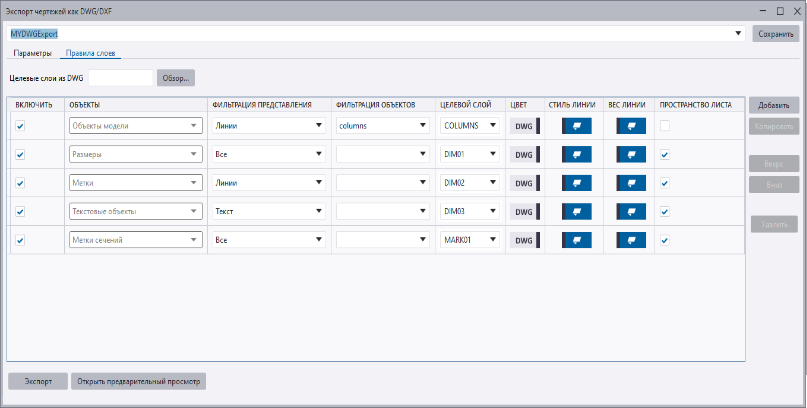Click line weight icon in Метки row

click(630, 184)
